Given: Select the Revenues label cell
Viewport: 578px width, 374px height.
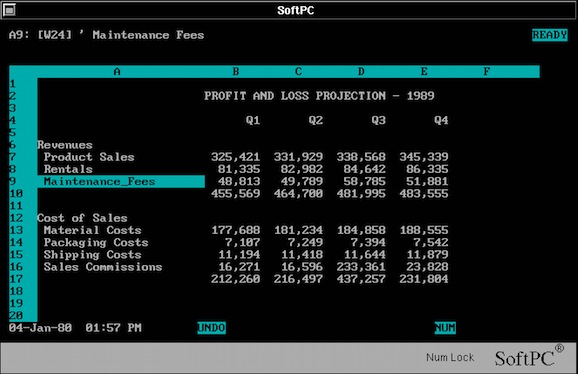Looking at the screenshot, I should coord(65,145).
